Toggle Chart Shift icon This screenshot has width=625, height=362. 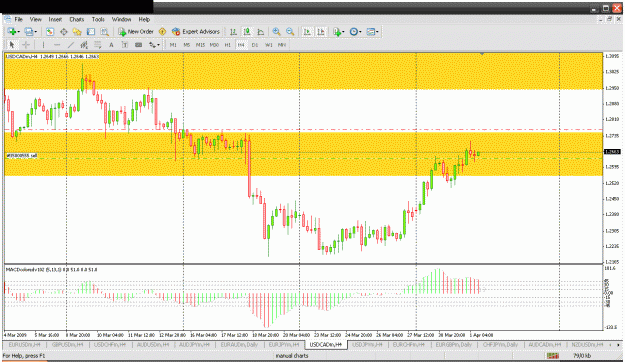(x=321, y=31)
